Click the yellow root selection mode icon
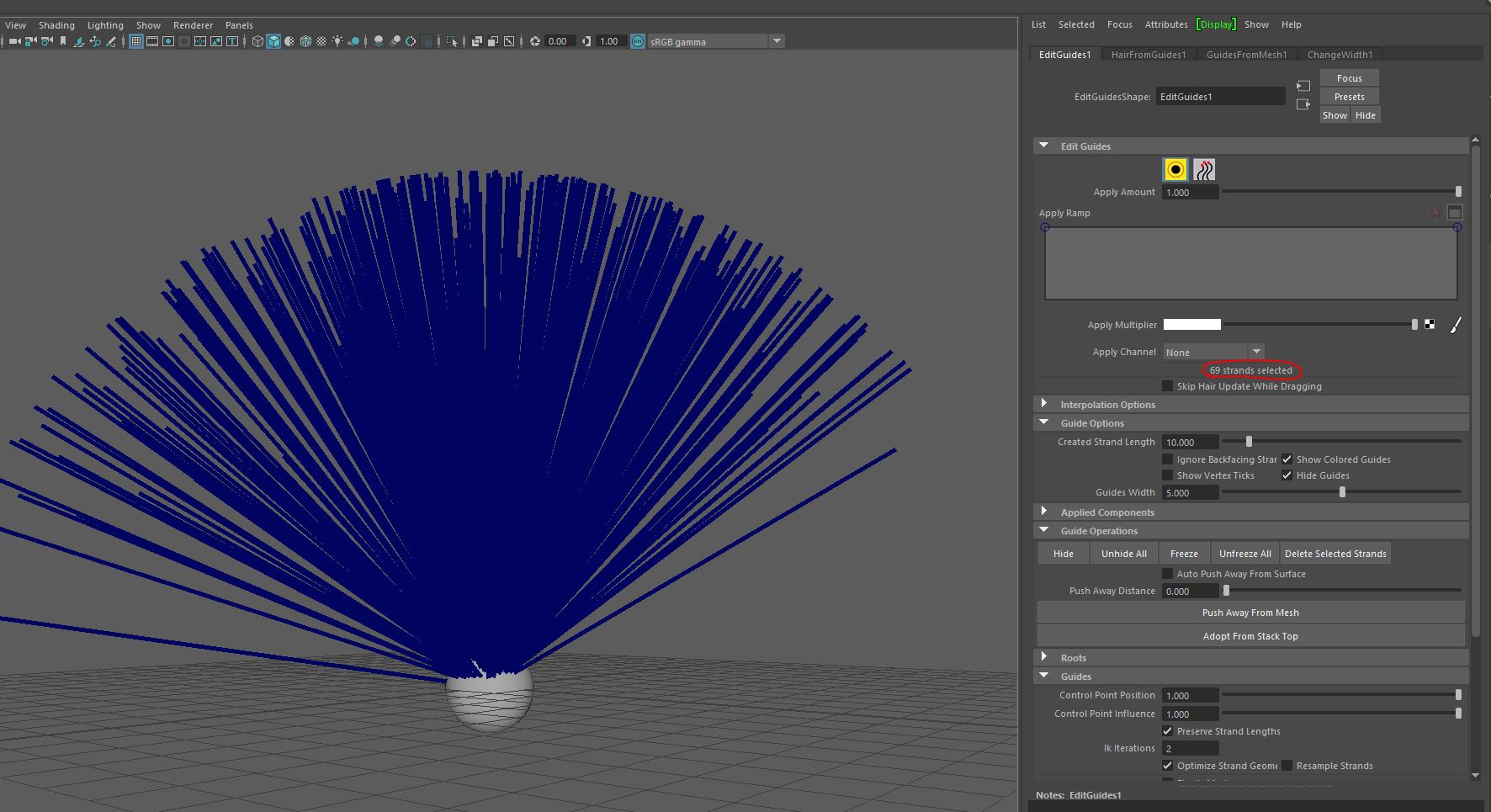Viewport: 1491px width, 812px height. [1175, 170]
